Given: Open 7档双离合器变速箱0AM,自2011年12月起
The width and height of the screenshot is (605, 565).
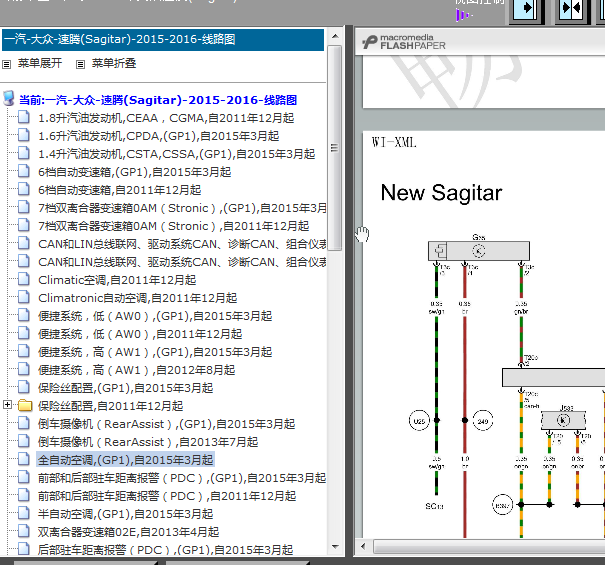Looking at the screenshot, I should click(x=173, y=226).
